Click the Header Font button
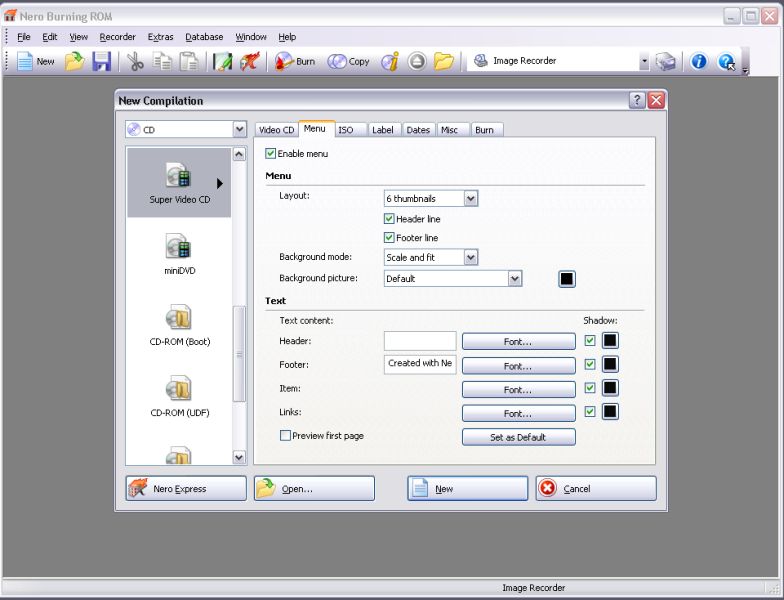The height and width of the screenshot is (600, 784). pyautogui.click(x=518, y=342)
